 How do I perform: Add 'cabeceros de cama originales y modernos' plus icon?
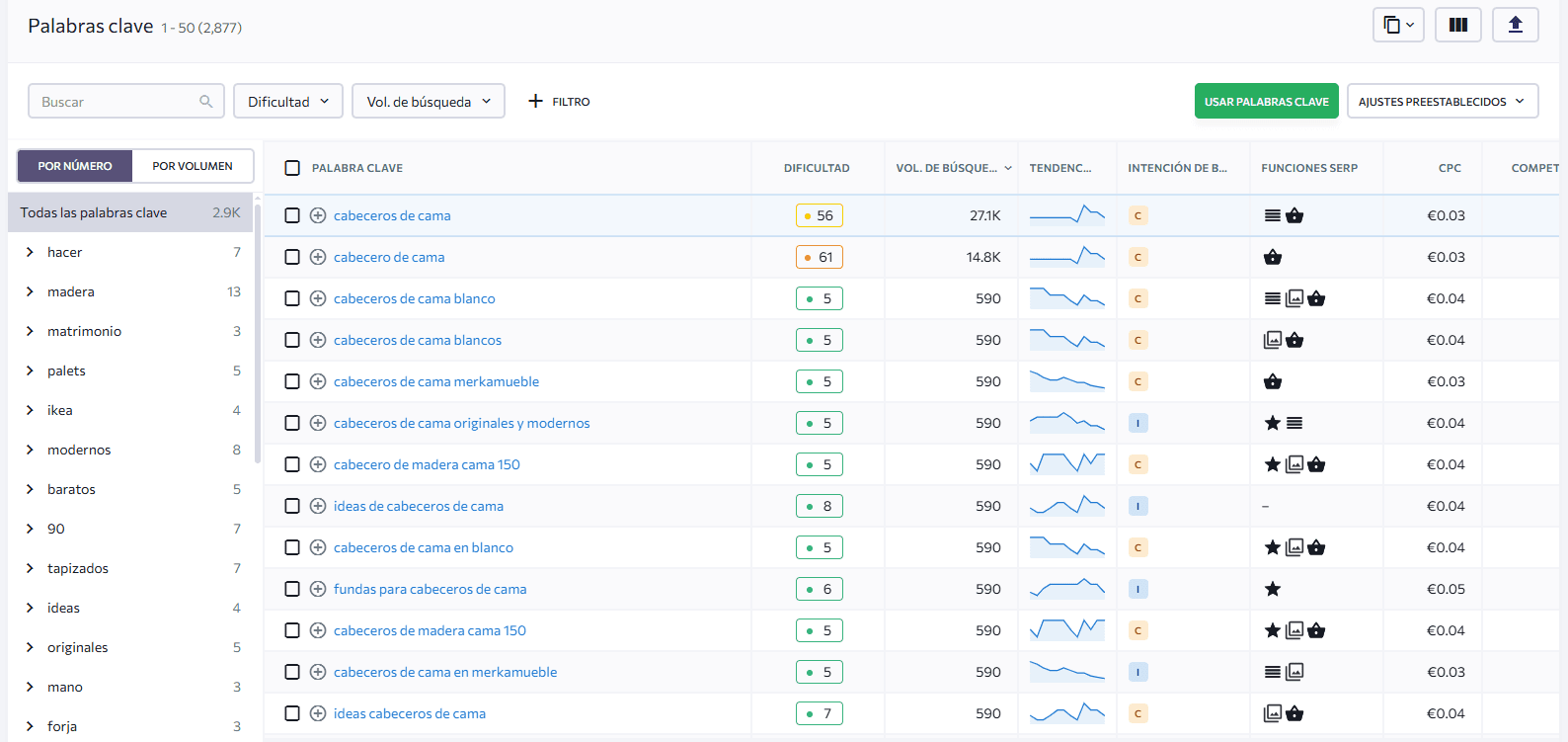coord(318,423)
